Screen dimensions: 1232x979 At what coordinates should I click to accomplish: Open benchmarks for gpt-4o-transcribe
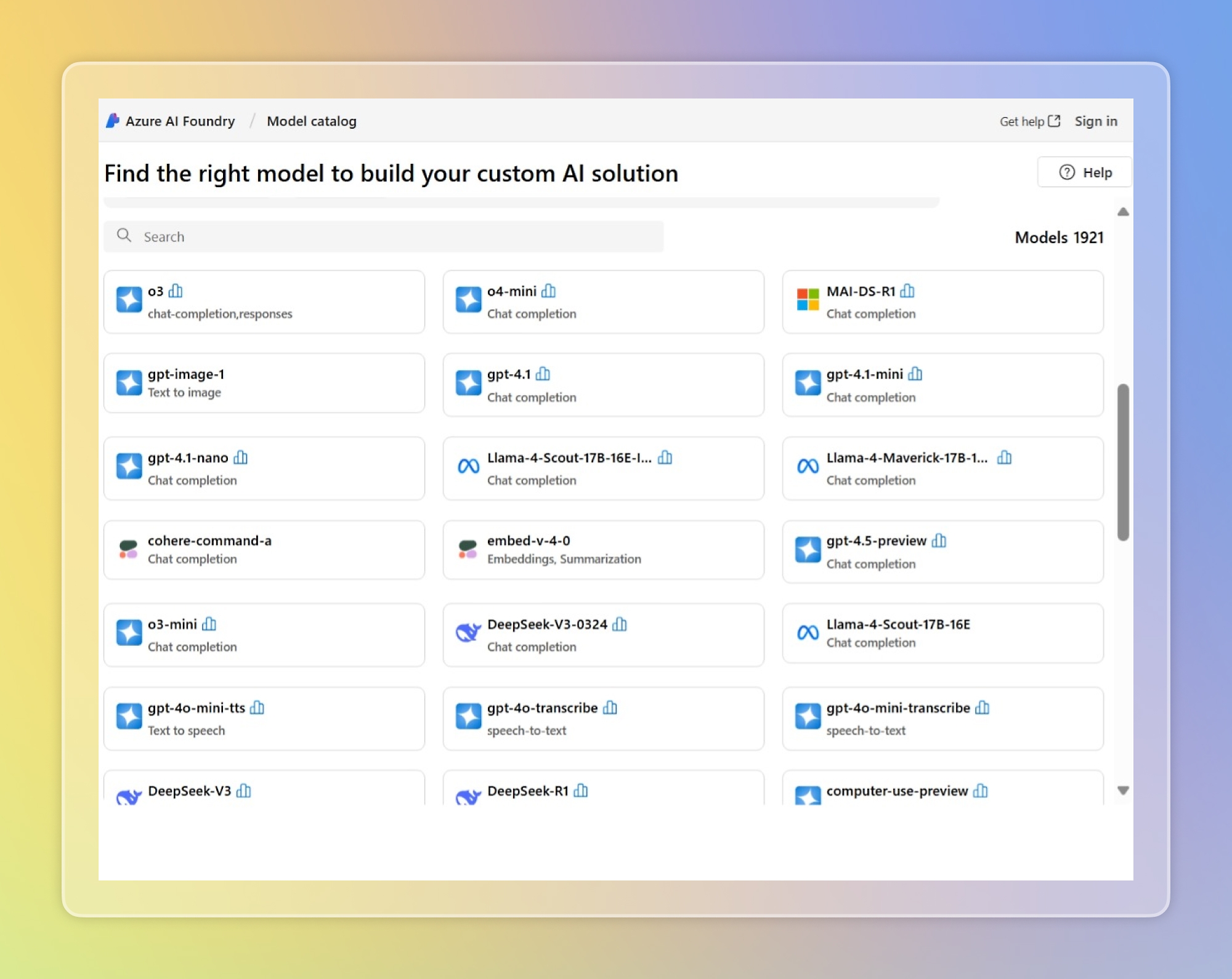point(610,707)
